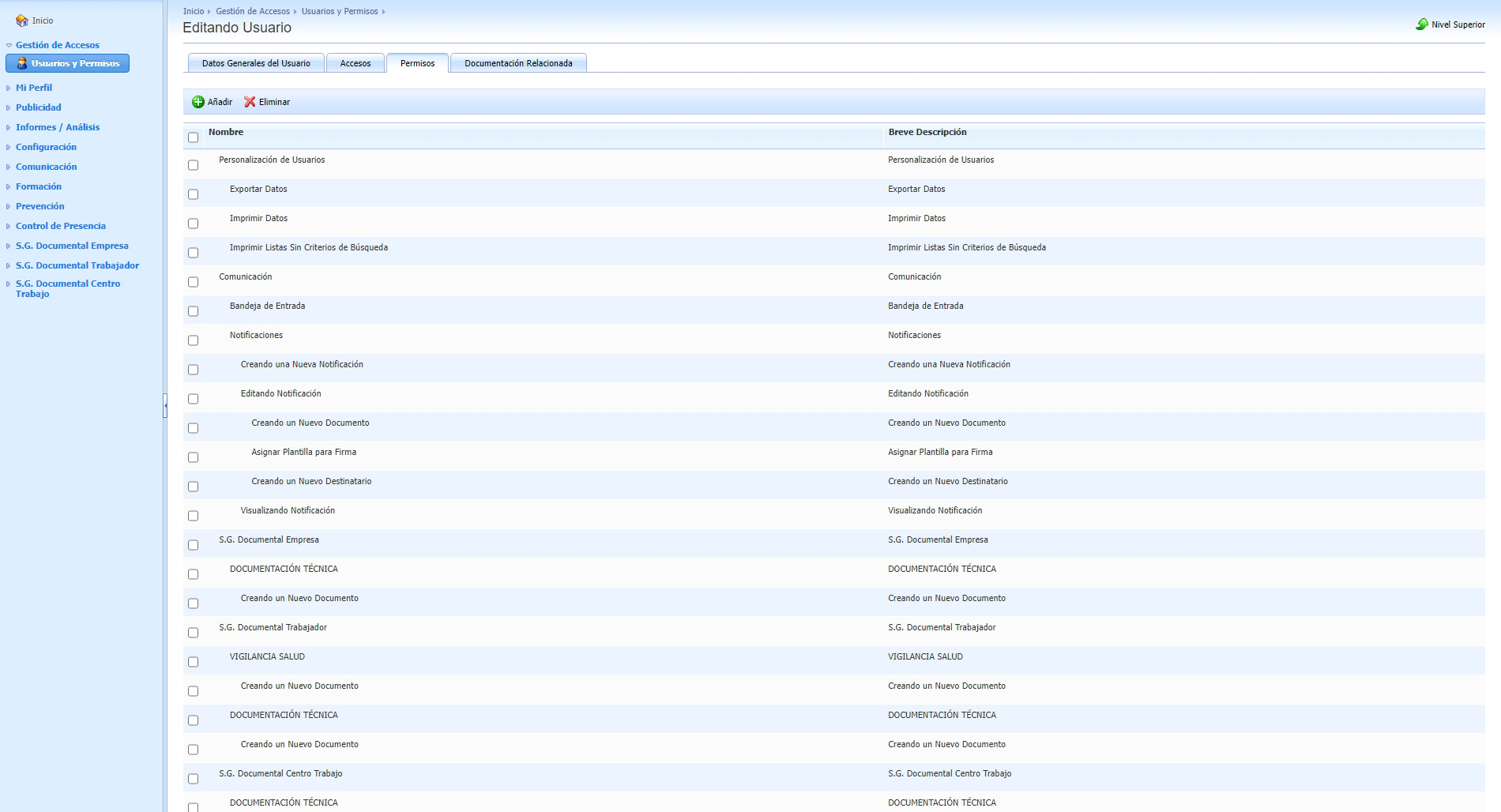
Task: Check the Notificaciones row checkbox
Action: [193, 340]
